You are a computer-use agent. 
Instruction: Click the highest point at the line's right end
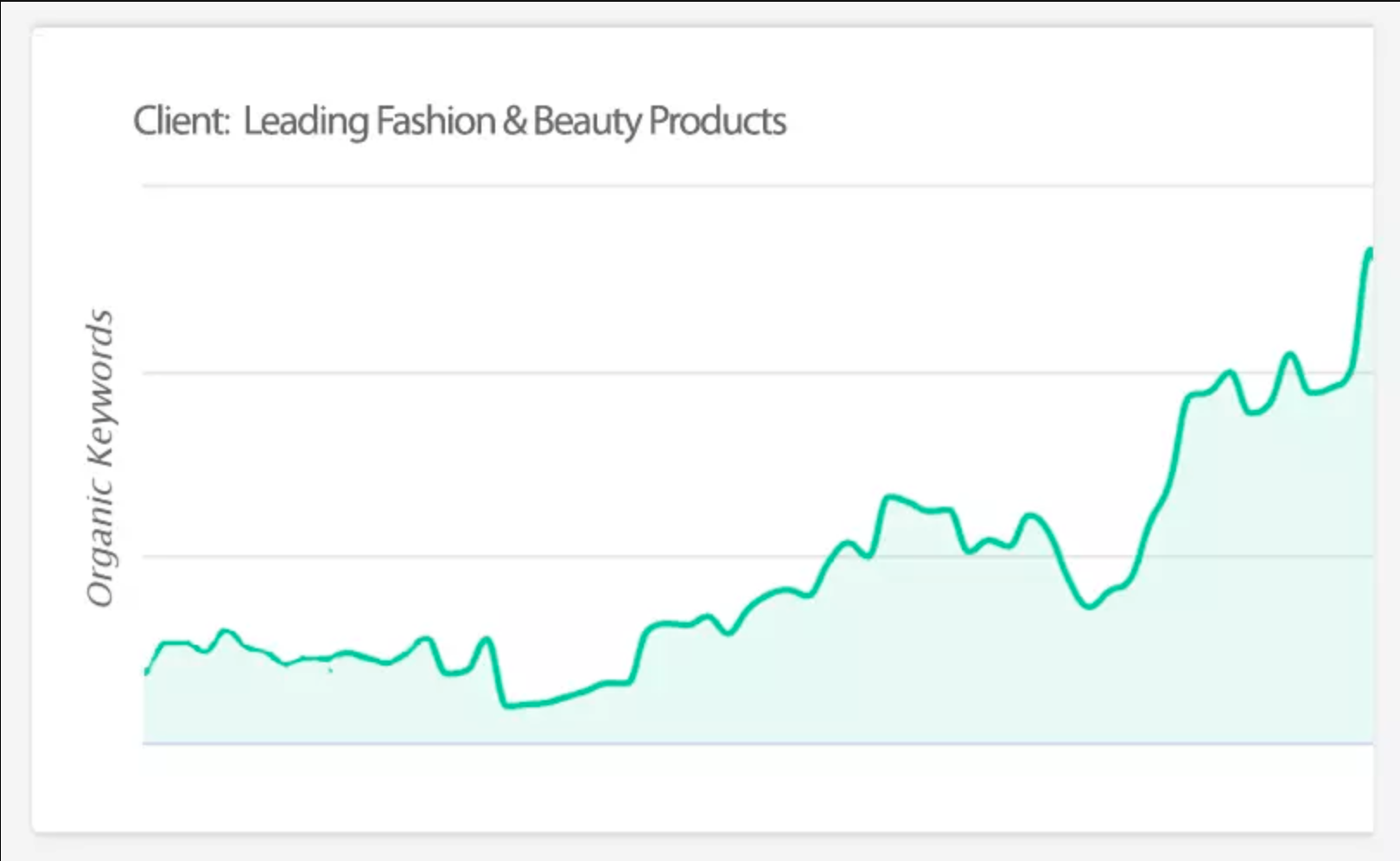(x=1369, y=251)
